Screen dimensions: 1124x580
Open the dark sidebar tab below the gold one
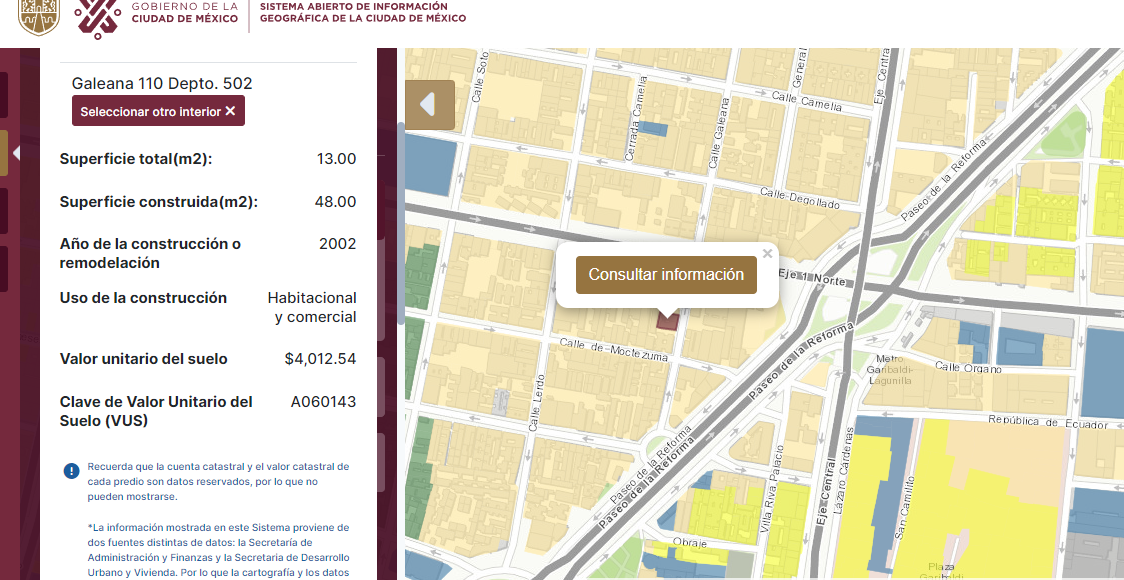click(4, 211)
